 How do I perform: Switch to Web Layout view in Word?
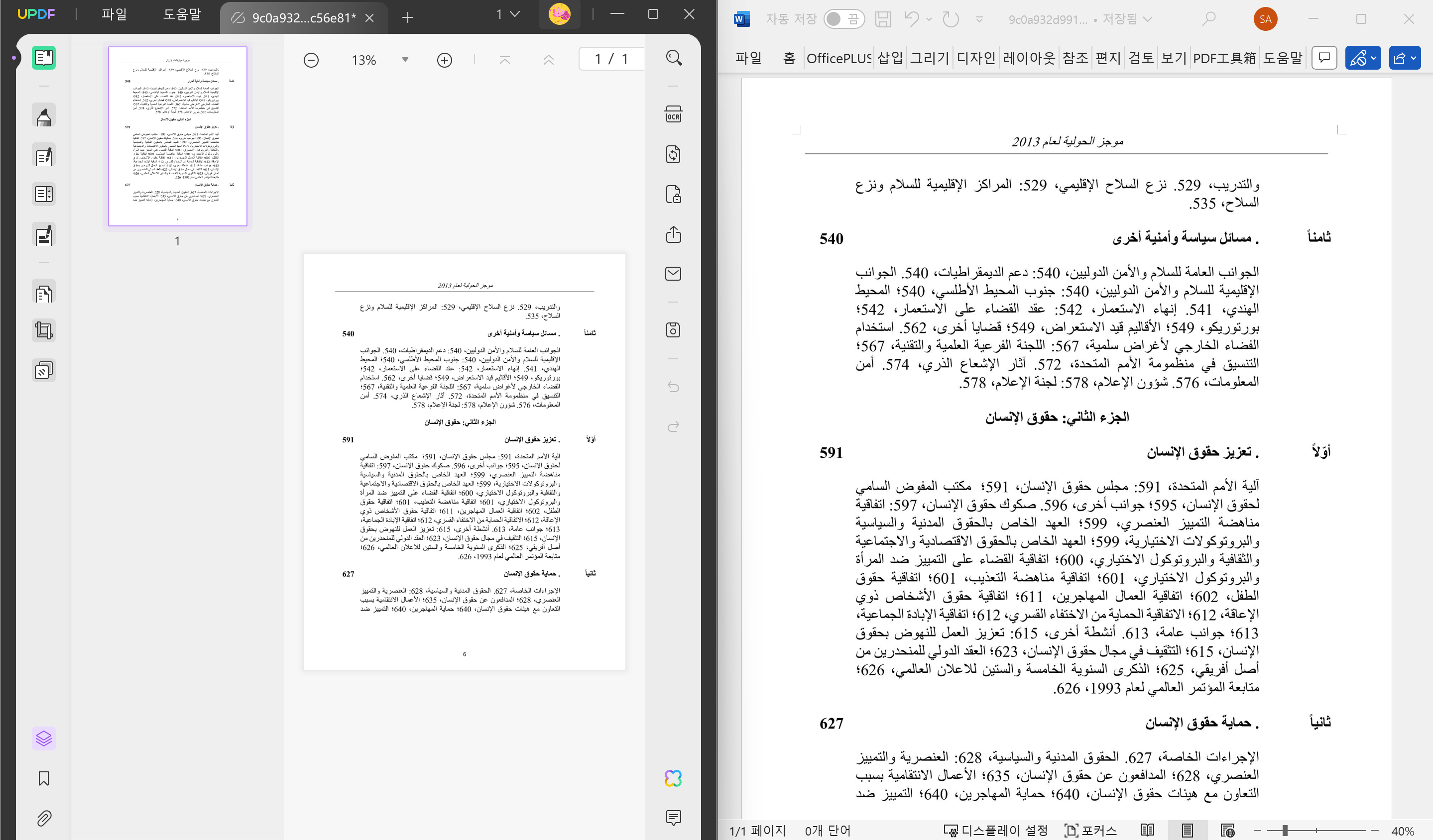click(x=1227, y=831)
